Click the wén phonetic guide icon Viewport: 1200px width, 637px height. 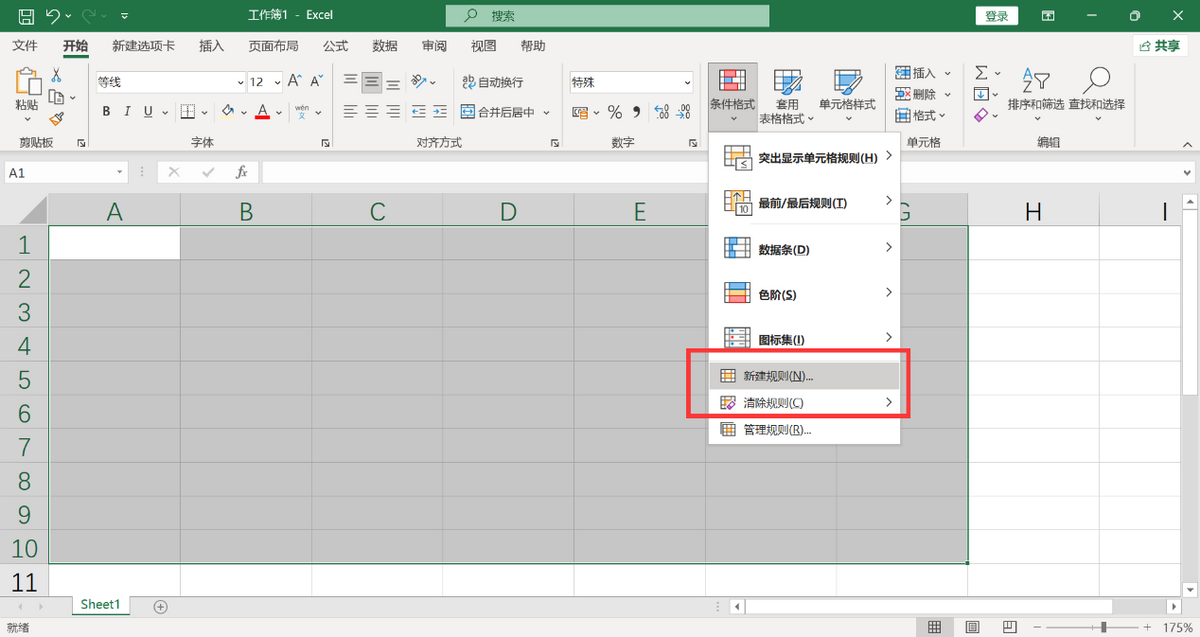pos(302,112)
